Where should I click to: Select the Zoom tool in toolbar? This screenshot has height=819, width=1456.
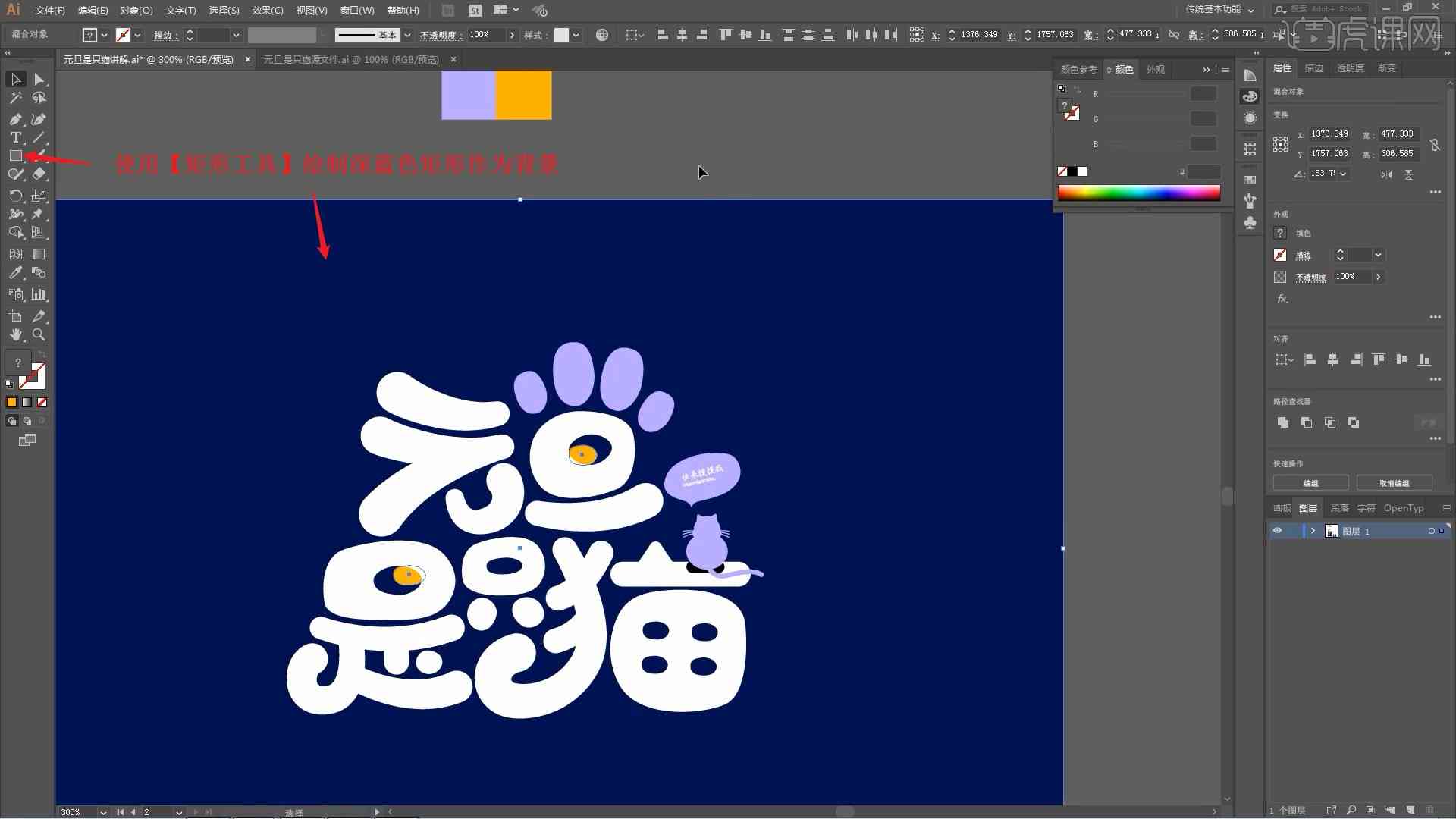point(39,335)
